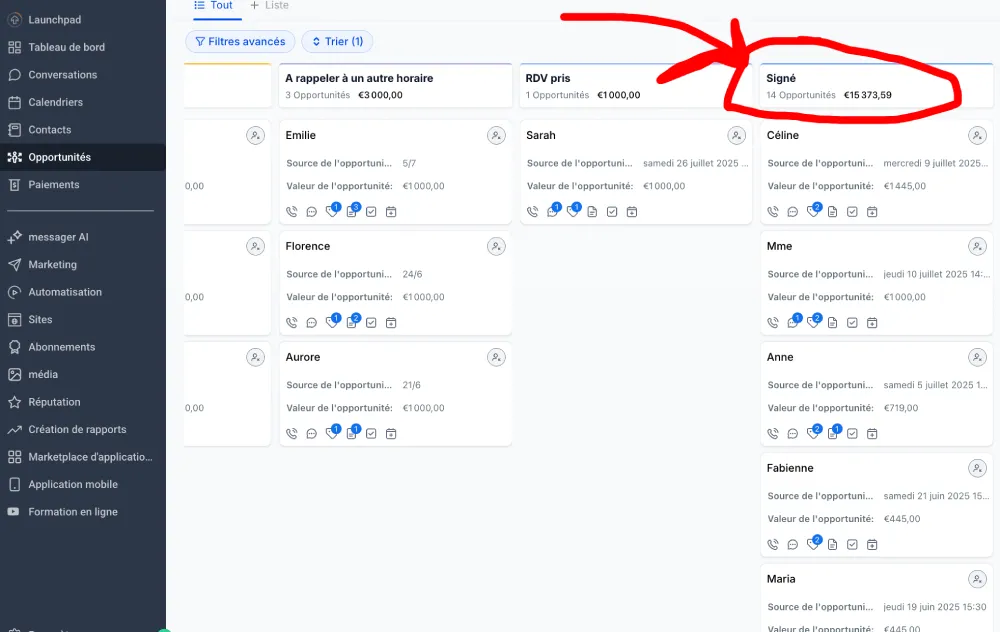Open the notes icon on Florence's card
The image size is (1000, 632).
[x=351, y=323]
